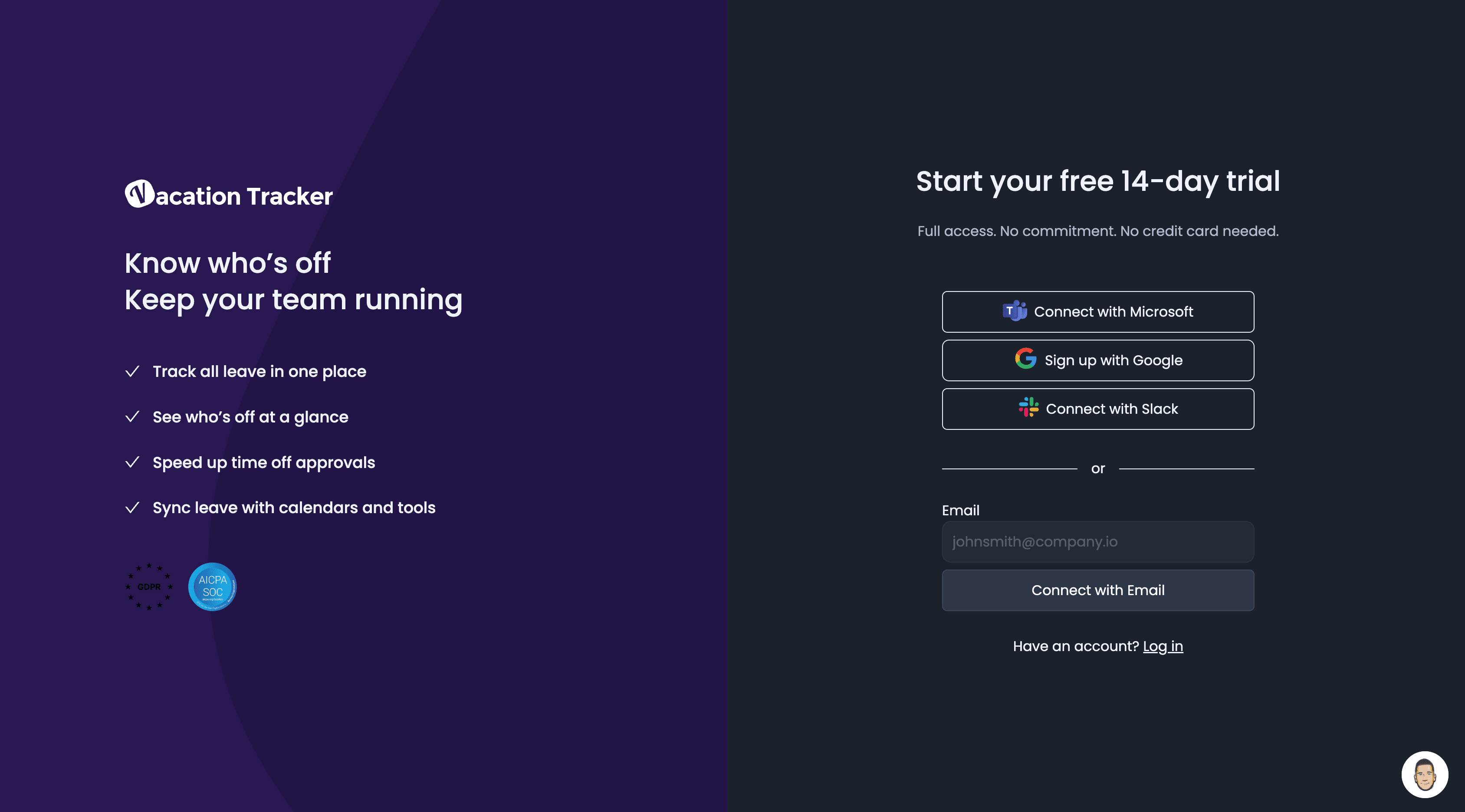Click the GDPR compliance badge
This screenshot has width=1465, height=812.
[x=149, y=587]
